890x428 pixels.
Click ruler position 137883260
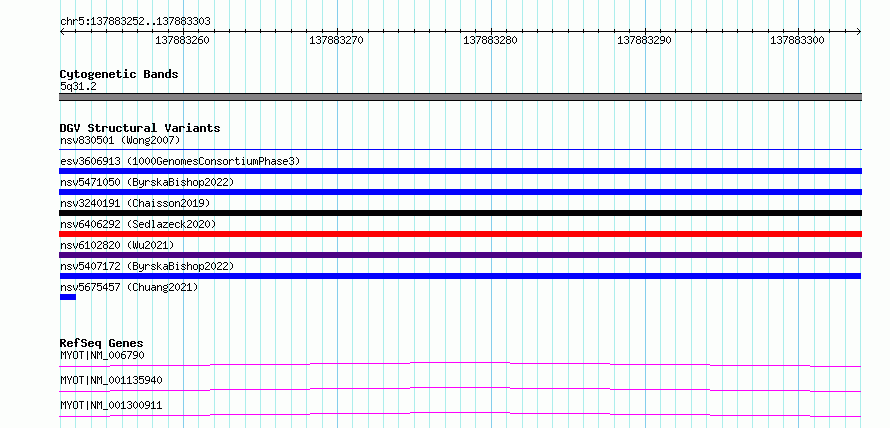(182, 41)
